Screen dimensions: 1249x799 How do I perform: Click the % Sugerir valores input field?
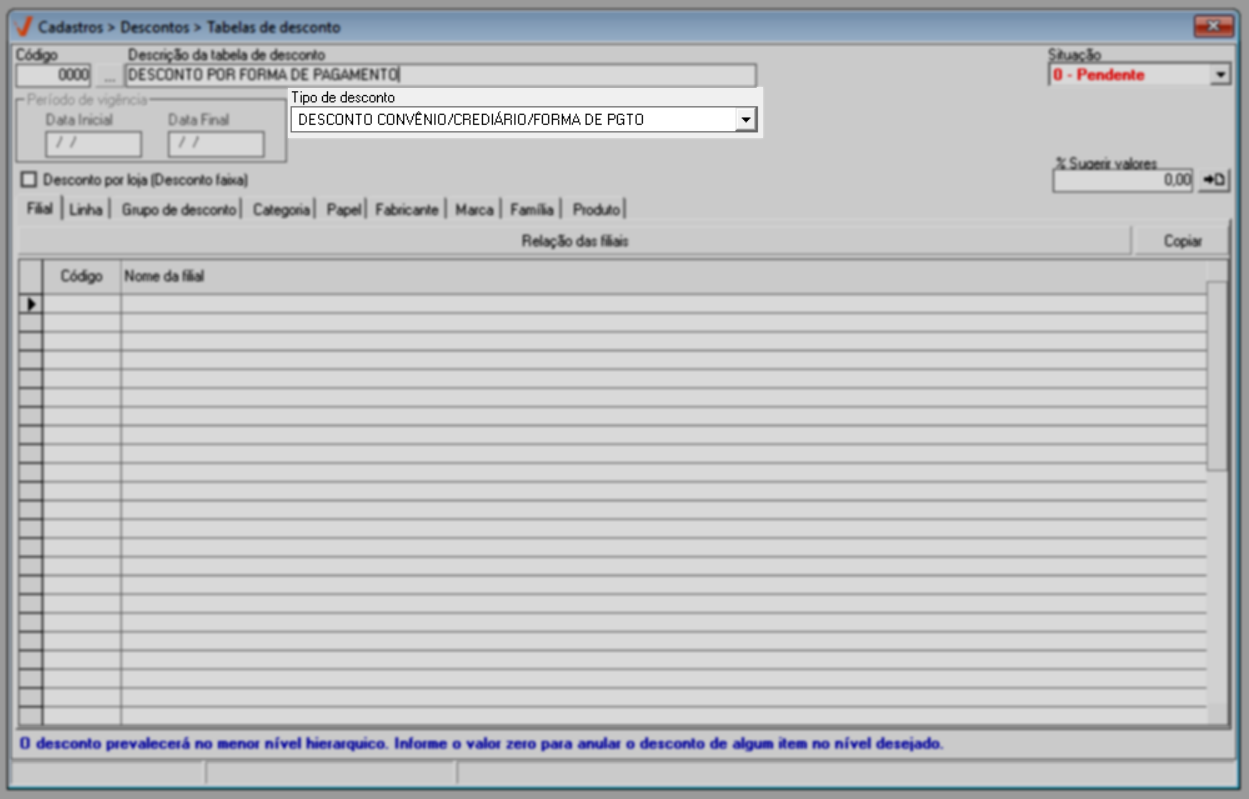point(1123,181)
